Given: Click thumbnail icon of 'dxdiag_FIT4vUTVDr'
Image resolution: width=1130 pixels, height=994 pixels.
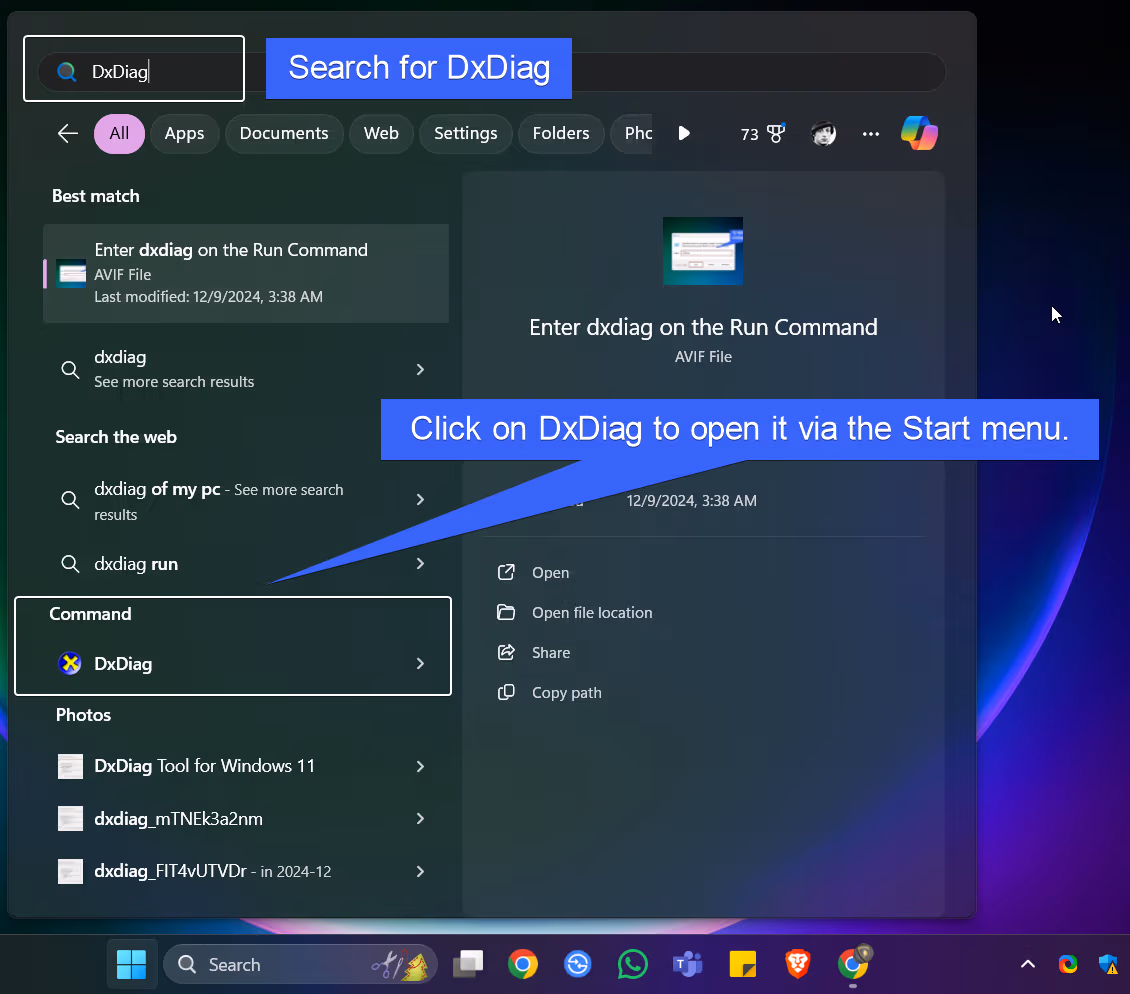Looking at the screenshot, I should [x=70, y=871].
